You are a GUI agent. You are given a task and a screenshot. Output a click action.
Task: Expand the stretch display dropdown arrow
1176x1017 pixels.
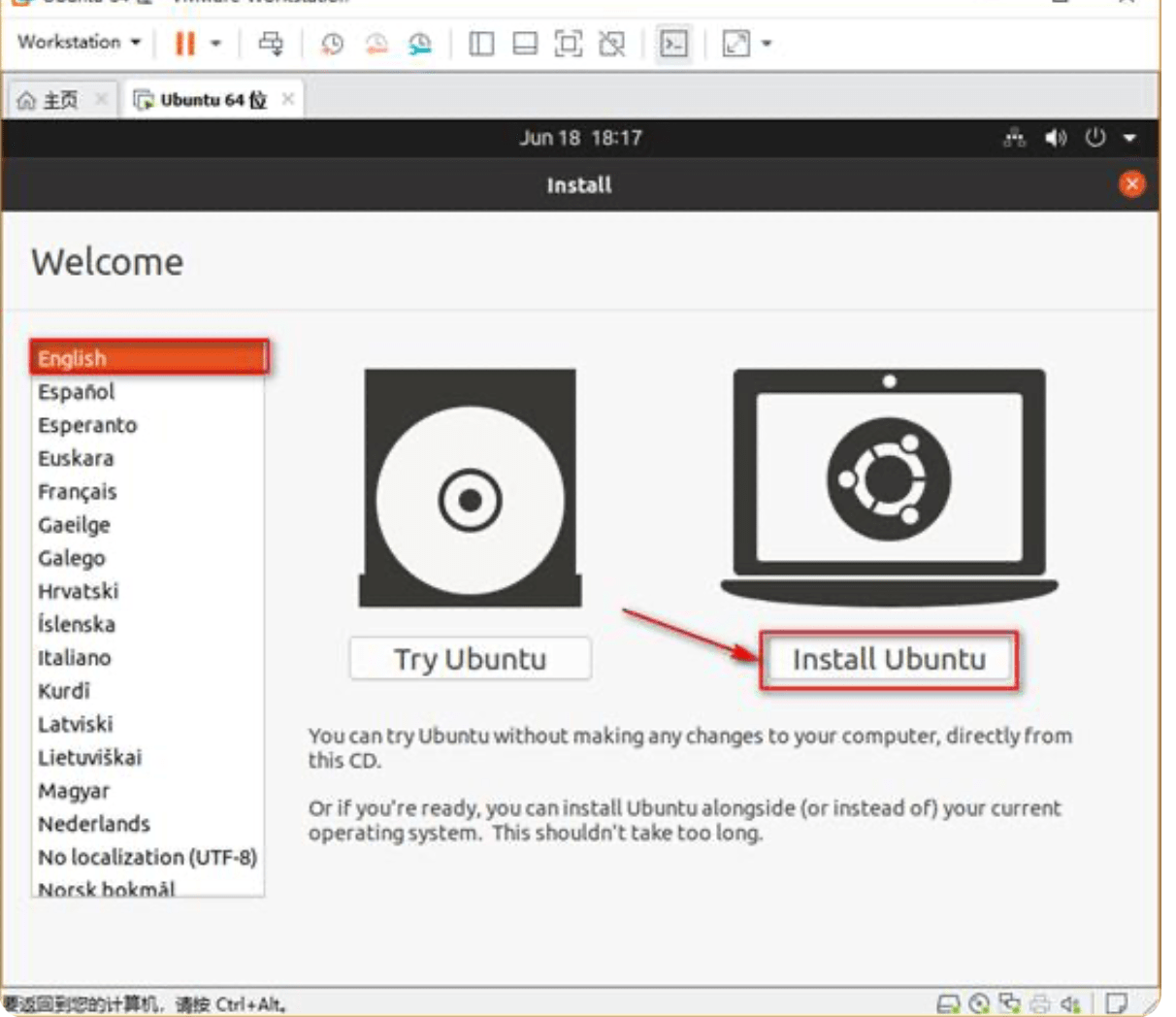point(767,44)
